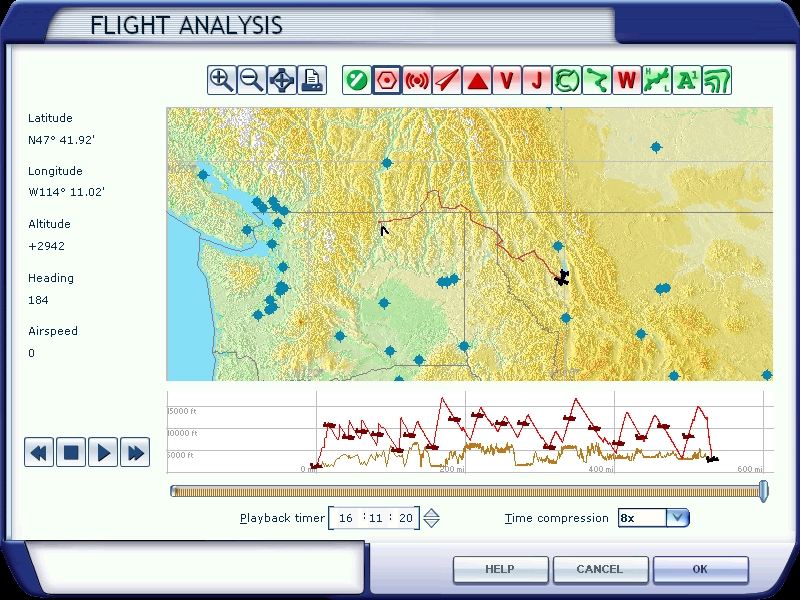Viewport: 800px width, 600px height.
Task: Toggle high/low altitude H-L icon
Action: tap(657, 80)
